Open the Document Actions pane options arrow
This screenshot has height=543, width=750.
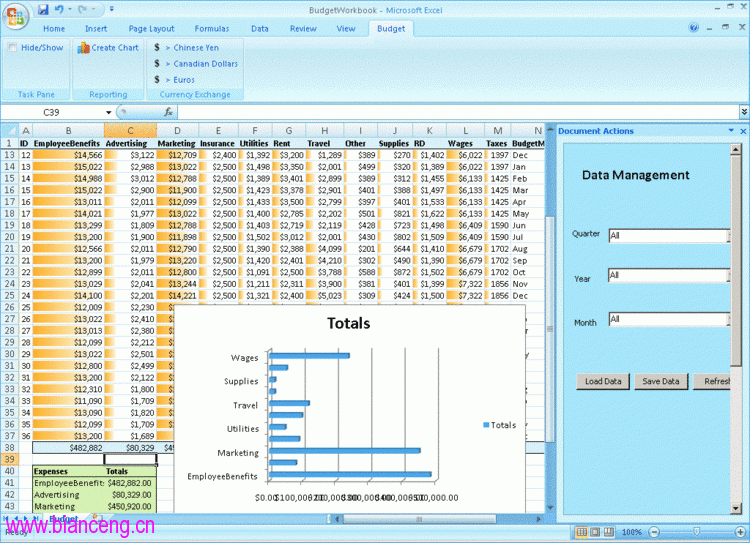point(731,131)
